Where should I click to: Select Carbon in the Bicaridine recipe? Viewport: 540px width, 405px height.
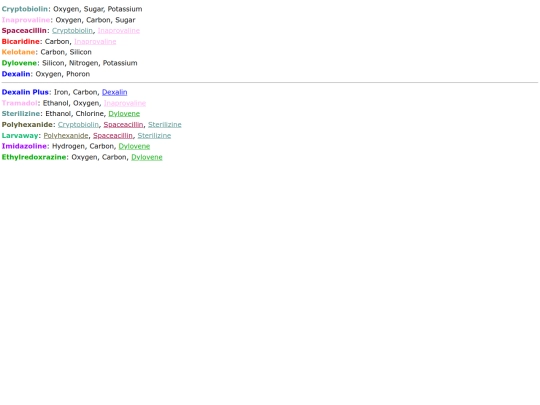(57, 42)
